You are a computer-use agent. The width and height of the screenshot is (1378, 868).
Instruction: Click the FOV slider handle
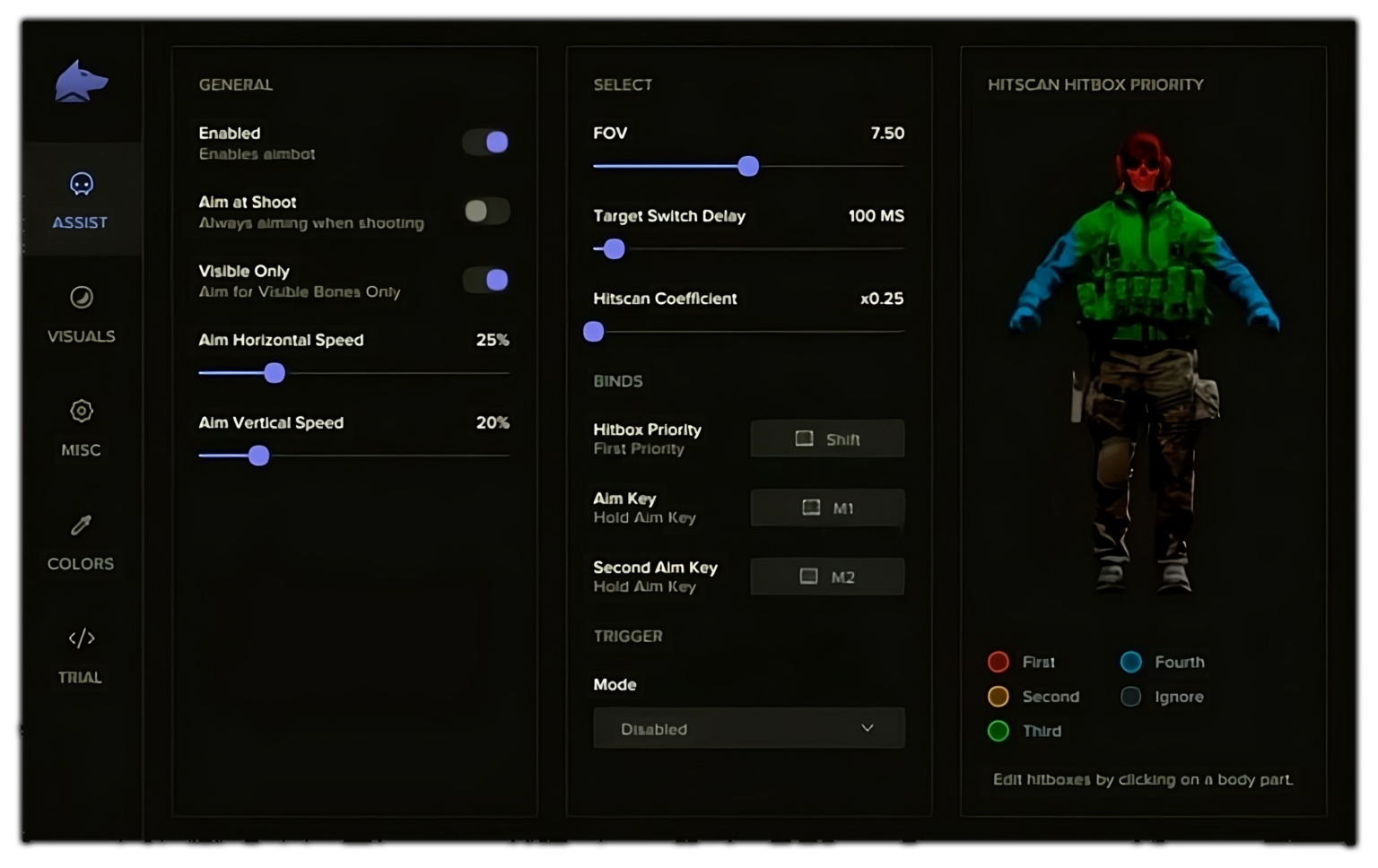(x=748, y=166)
